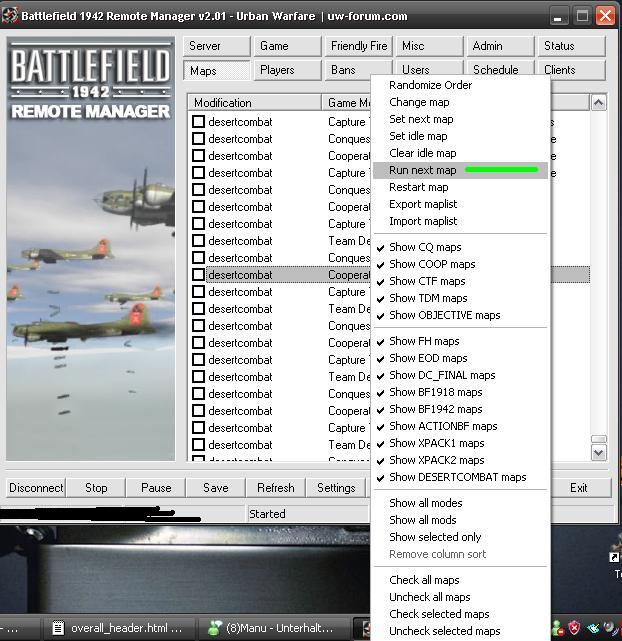
Task: Open the Status tab
Action: 572,46
